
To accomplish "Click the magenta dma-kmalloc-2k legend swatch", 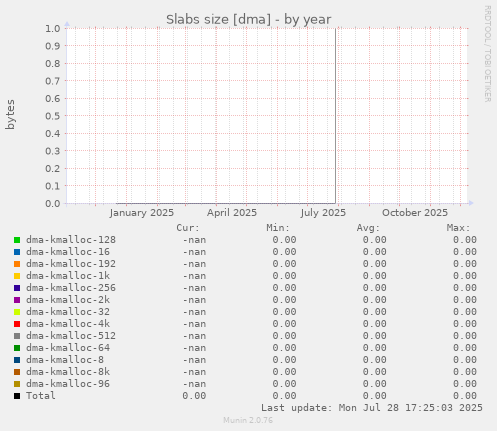I will point(17,300).
